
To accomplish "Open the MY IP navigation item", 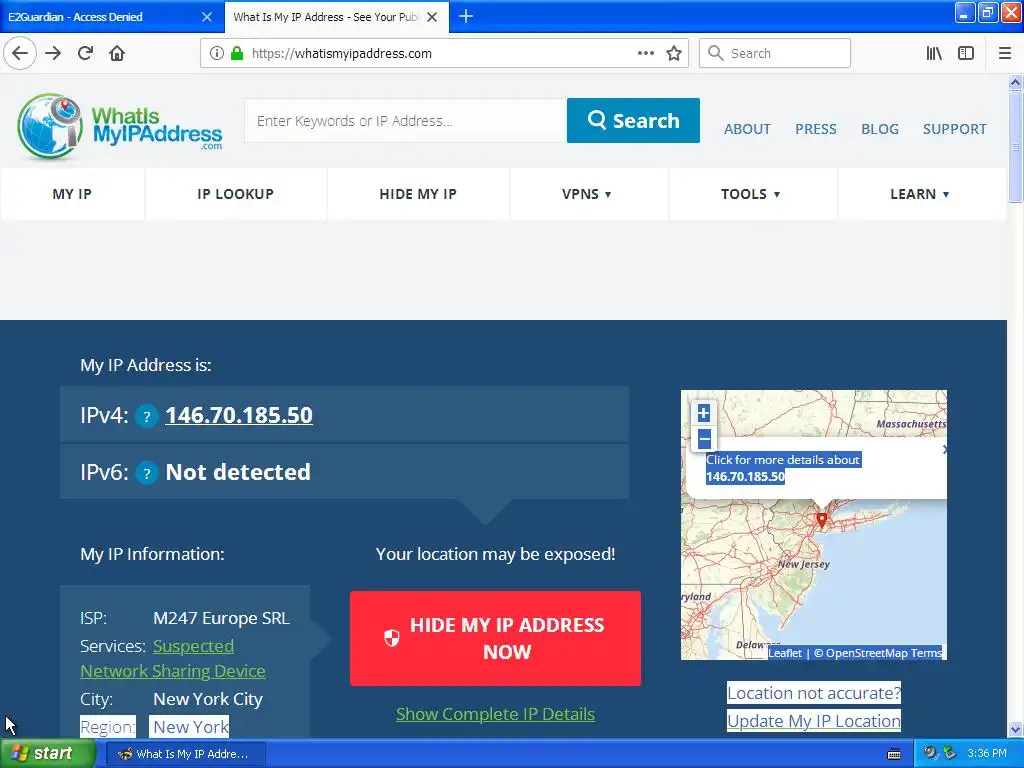I will (72, 194).
